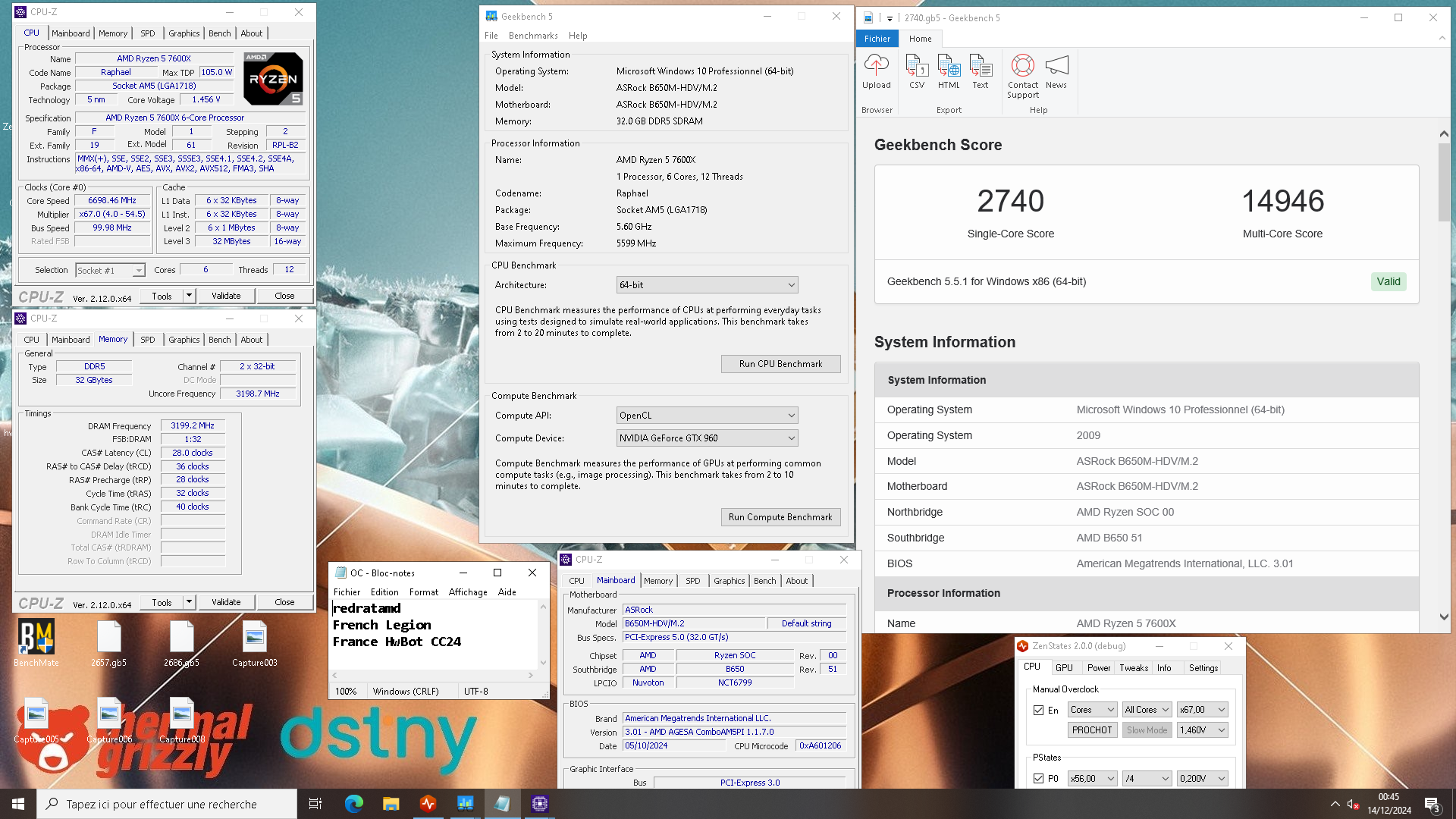Open BenchMate desktop shortcut

pos(36,643)
